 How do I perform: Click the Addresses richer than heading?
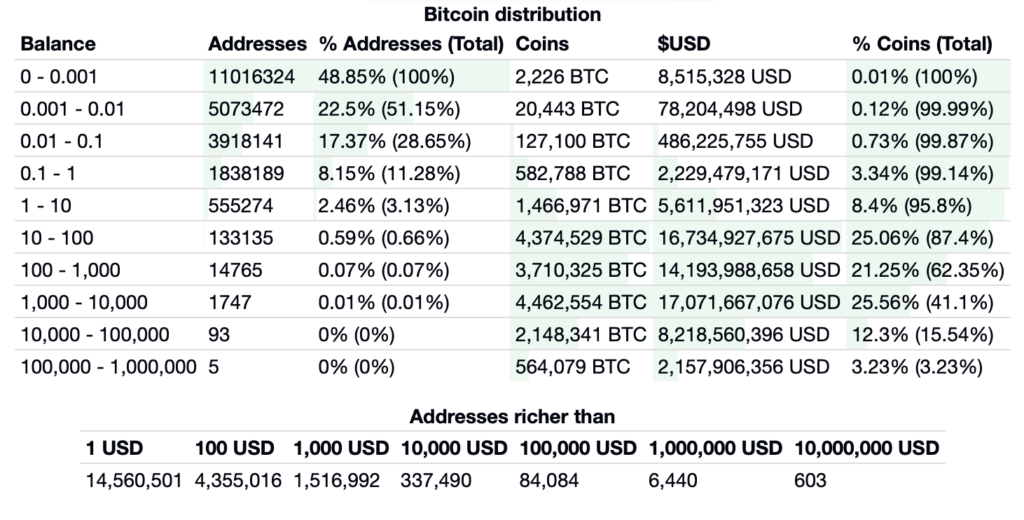coord(512,416)
